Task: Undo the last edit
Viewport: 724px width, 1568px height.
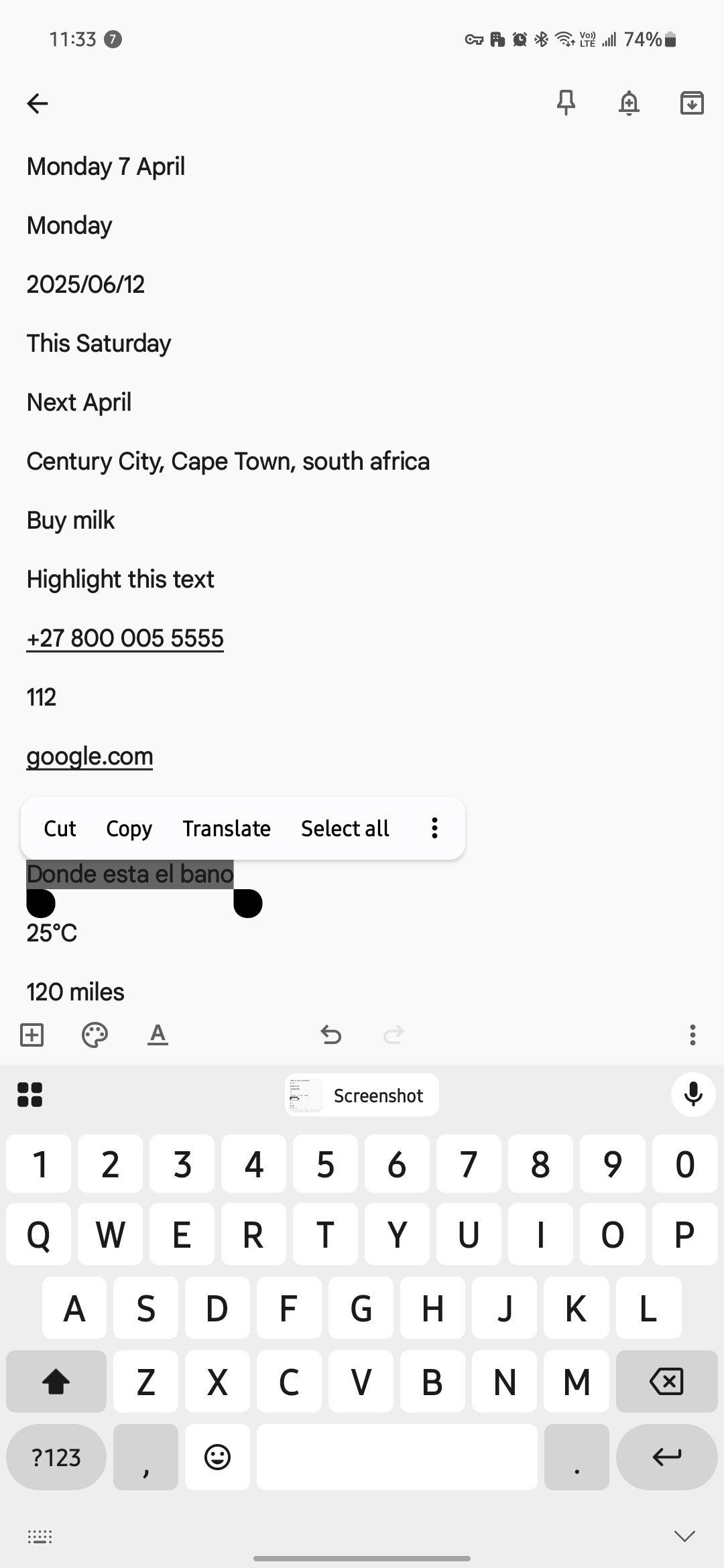Action: tap(330, 1035)
